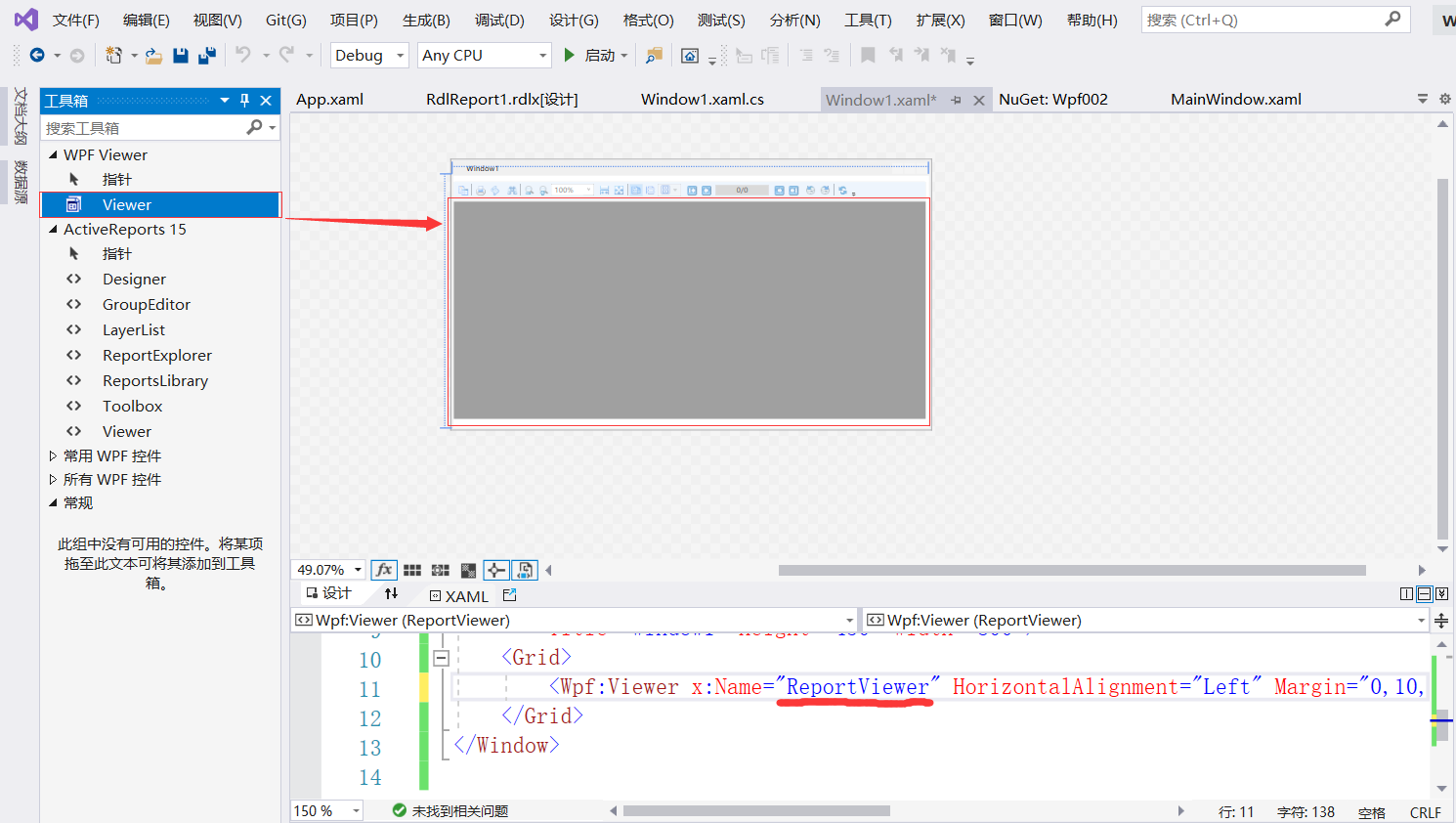Toggle snap to snaplines icon
This screenshot has height=823, width=1456.
click(496, 570)
